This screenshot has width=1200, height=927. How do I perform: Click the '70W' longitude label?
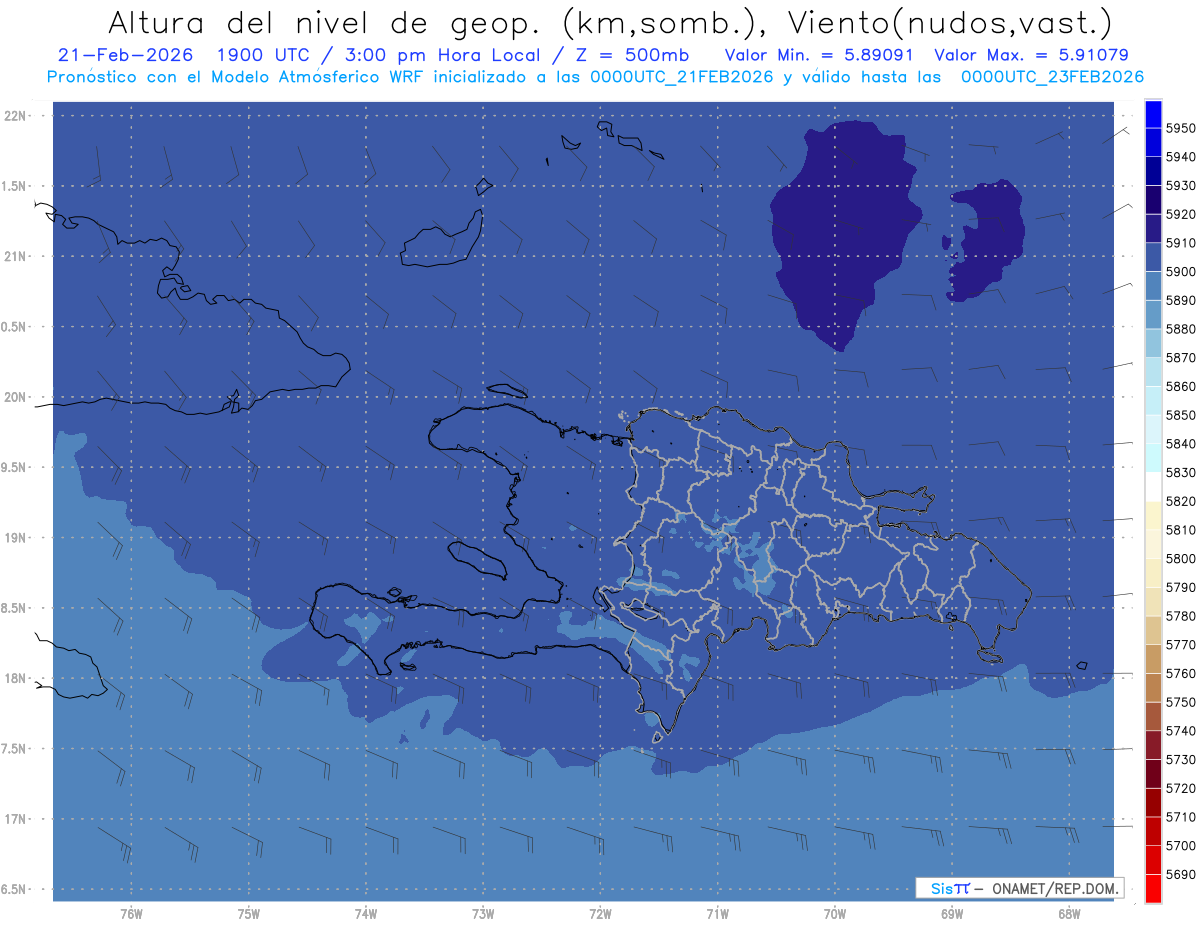pyautogui.click(x=835, y=914)
